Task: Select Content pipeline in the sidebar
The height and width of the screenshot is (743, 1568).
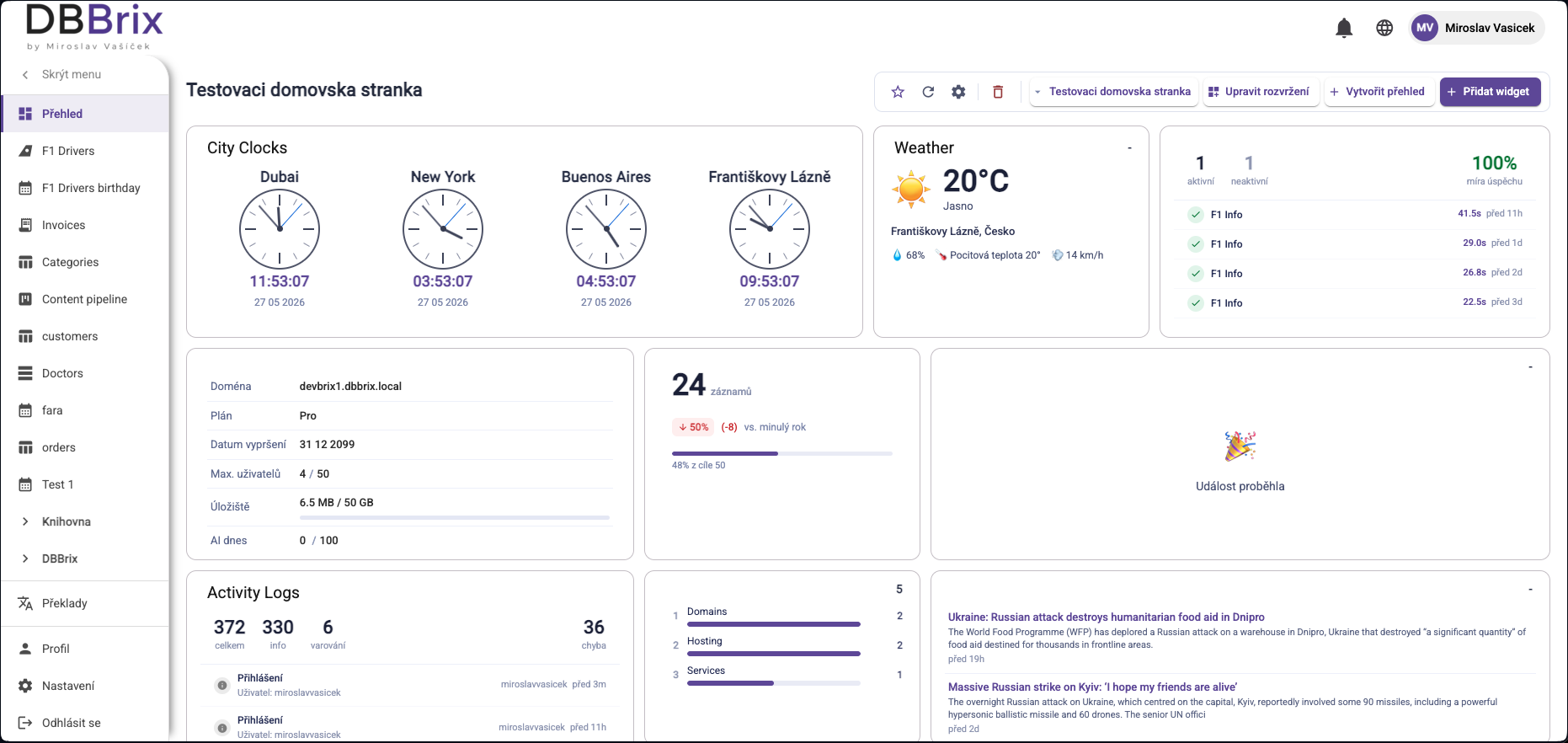Action: 85,299
